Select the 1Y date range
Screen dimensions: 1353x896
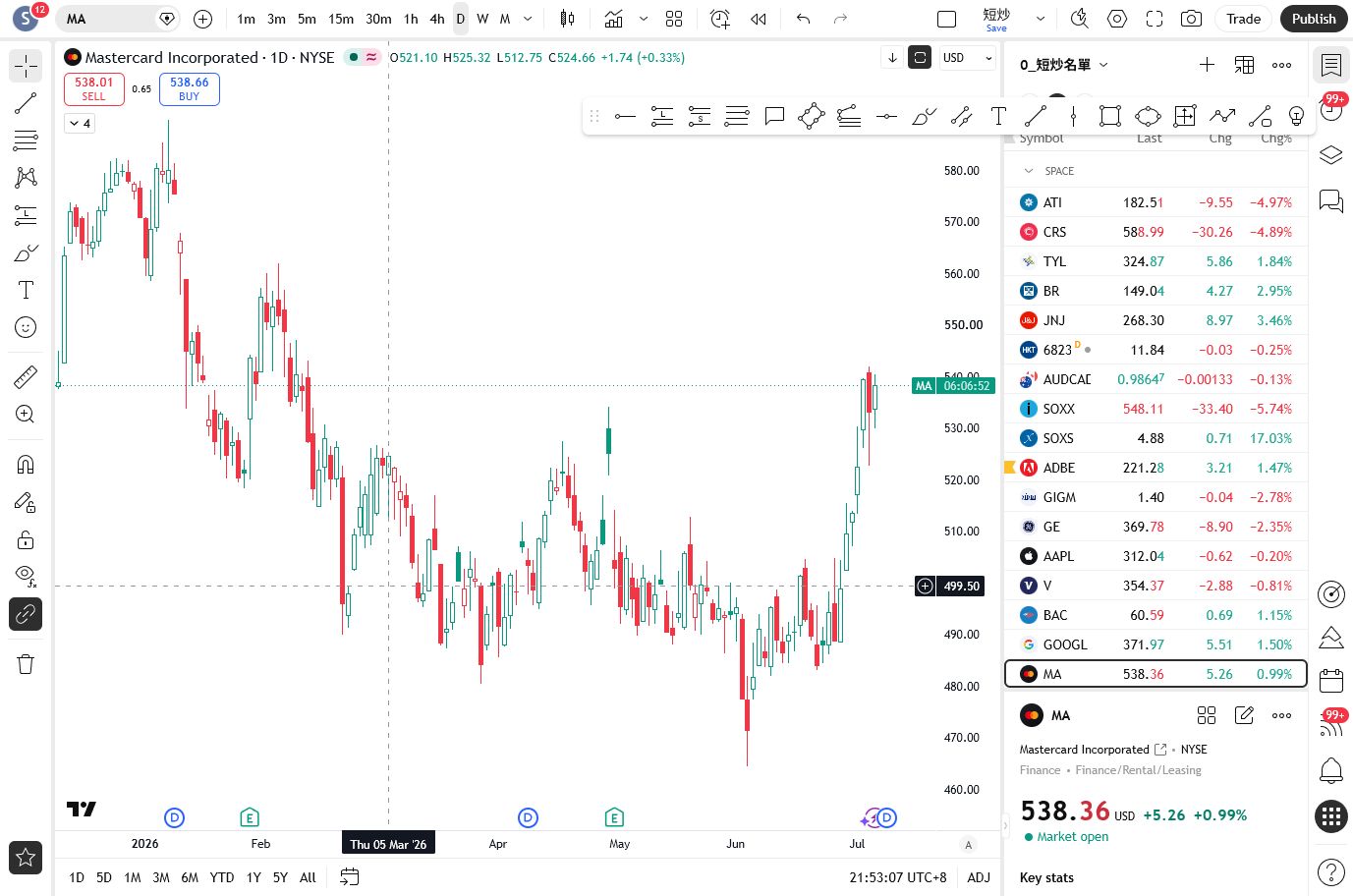click(x=254, y=877)
